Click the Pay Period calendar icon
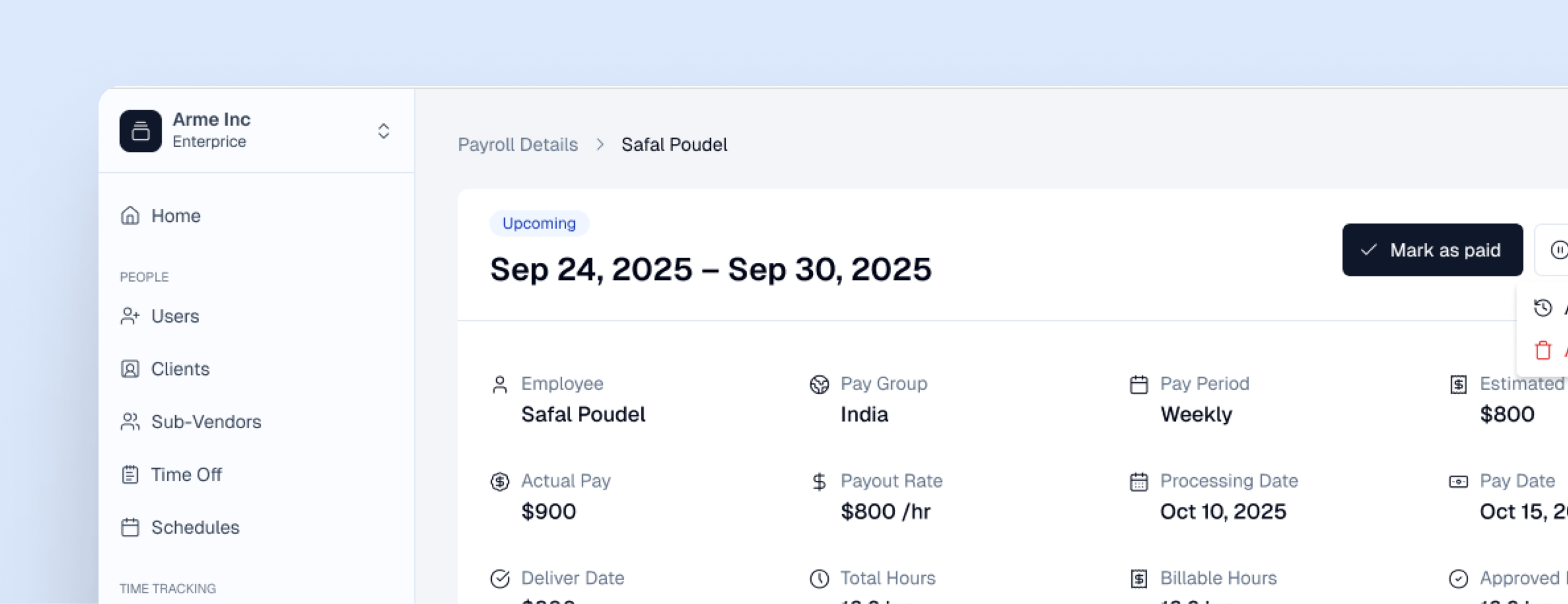 [1139, 385]
